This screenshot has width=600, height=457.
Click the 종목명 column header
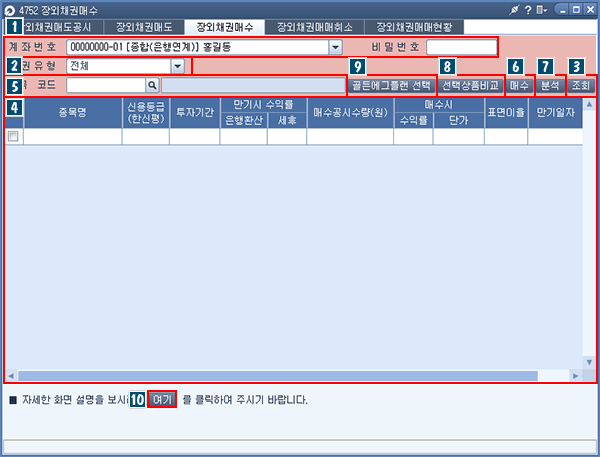(73, 113)
